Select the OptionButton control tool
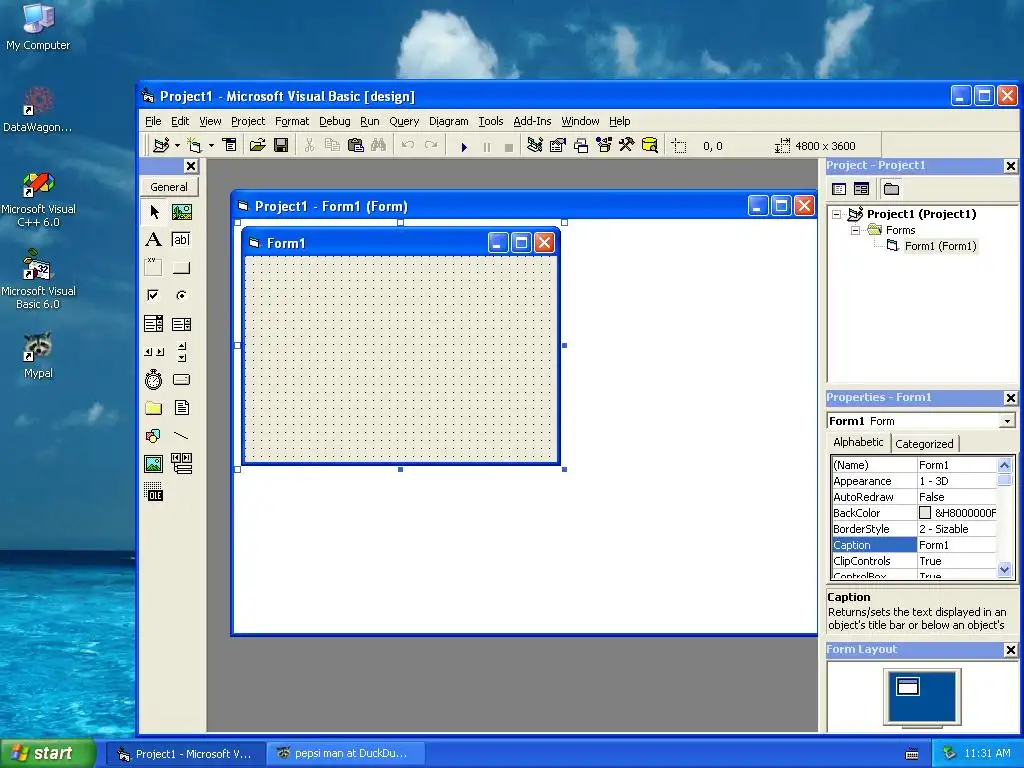The width and height of the screenshot is (1024, 768). point(182,295)
